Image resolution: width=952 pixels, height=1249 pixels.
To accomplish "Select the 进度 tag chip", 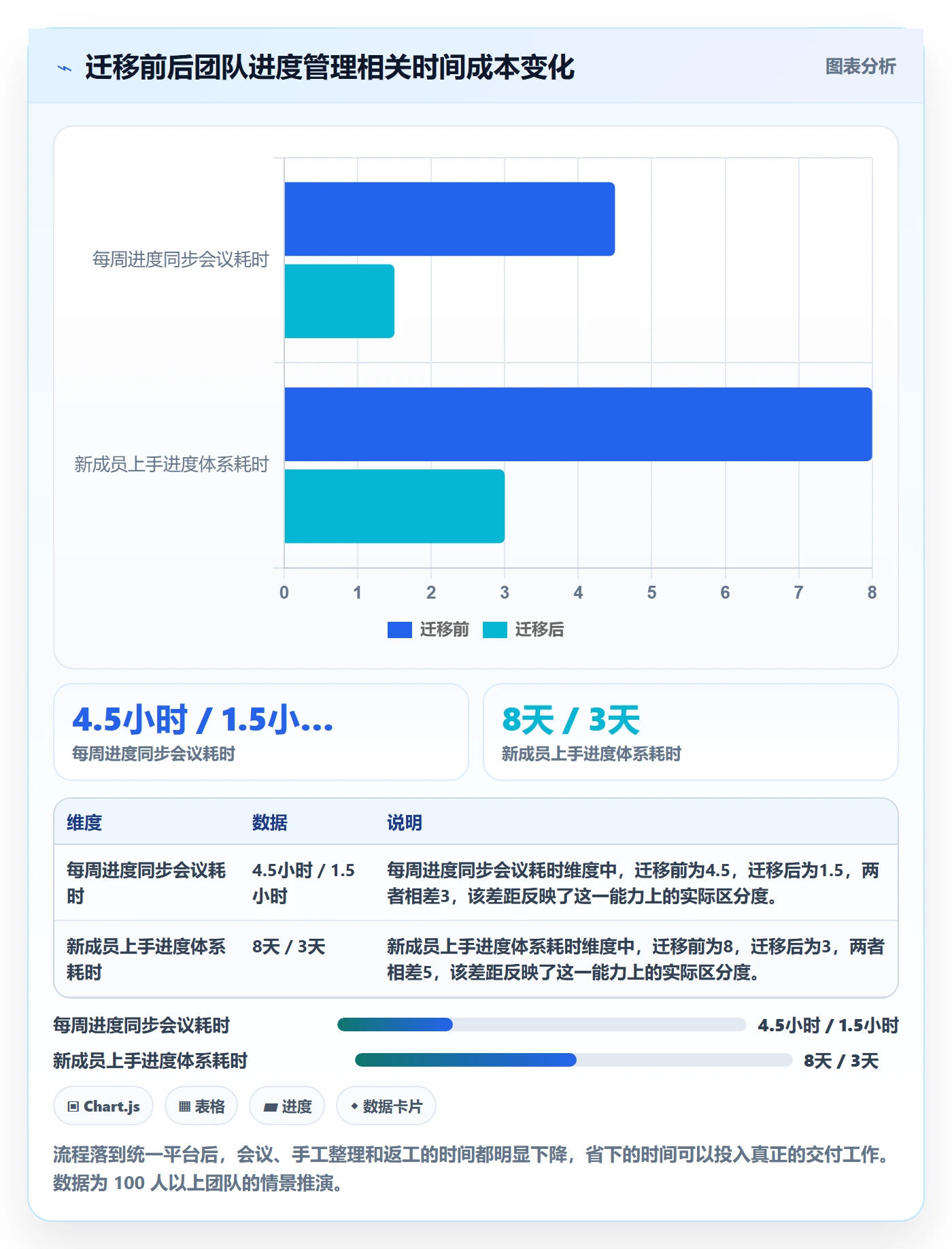I will click(x=287, y=1106).
